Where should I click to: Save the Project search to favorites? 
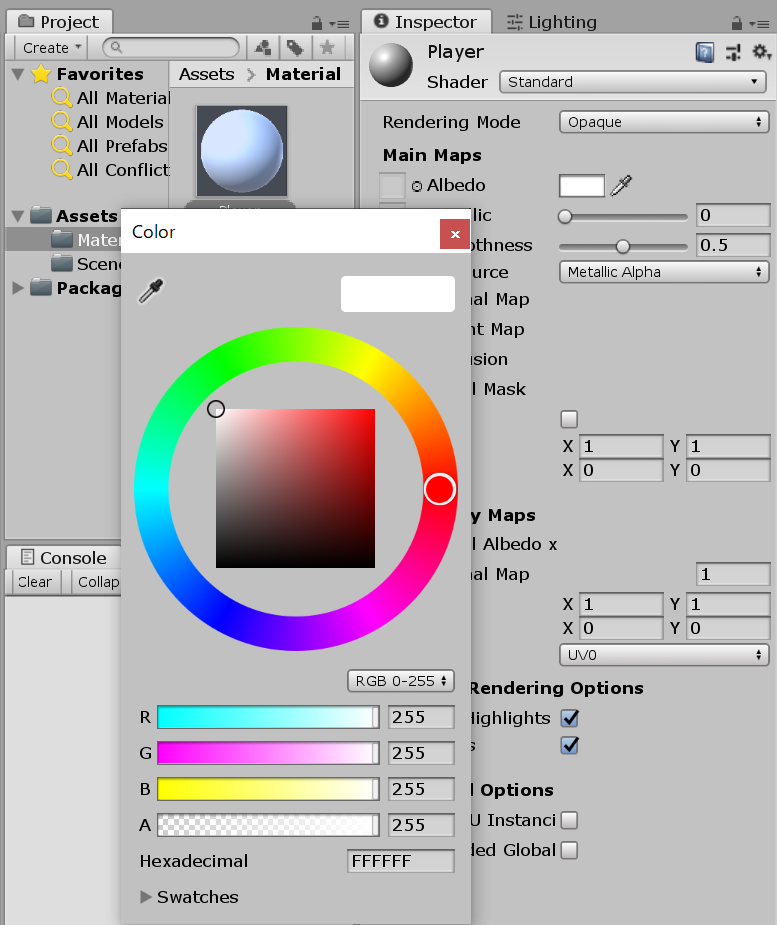point(327,47)
